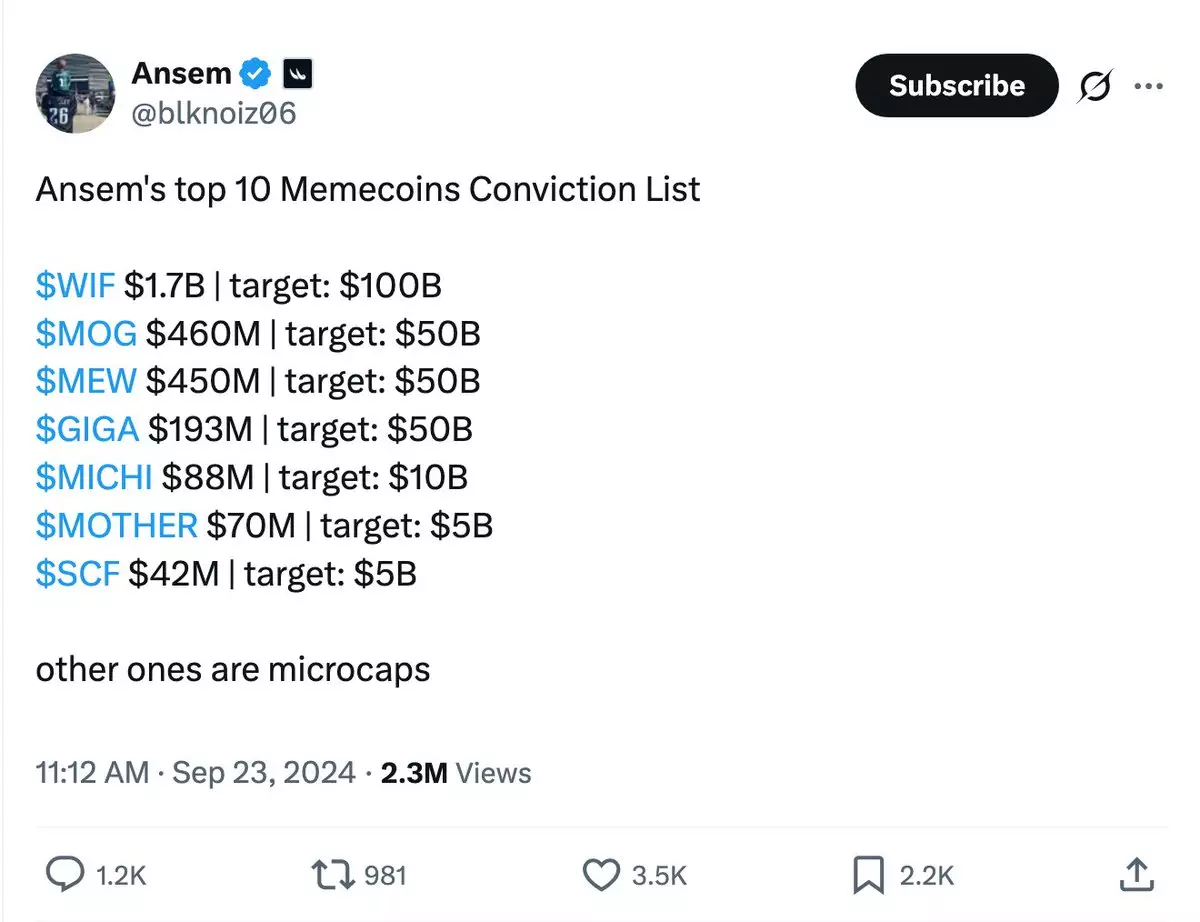Viewport: 1200px width, 922px height.
Task: Click the affiliate badge beside Ansem
Action: coord(298,73)
